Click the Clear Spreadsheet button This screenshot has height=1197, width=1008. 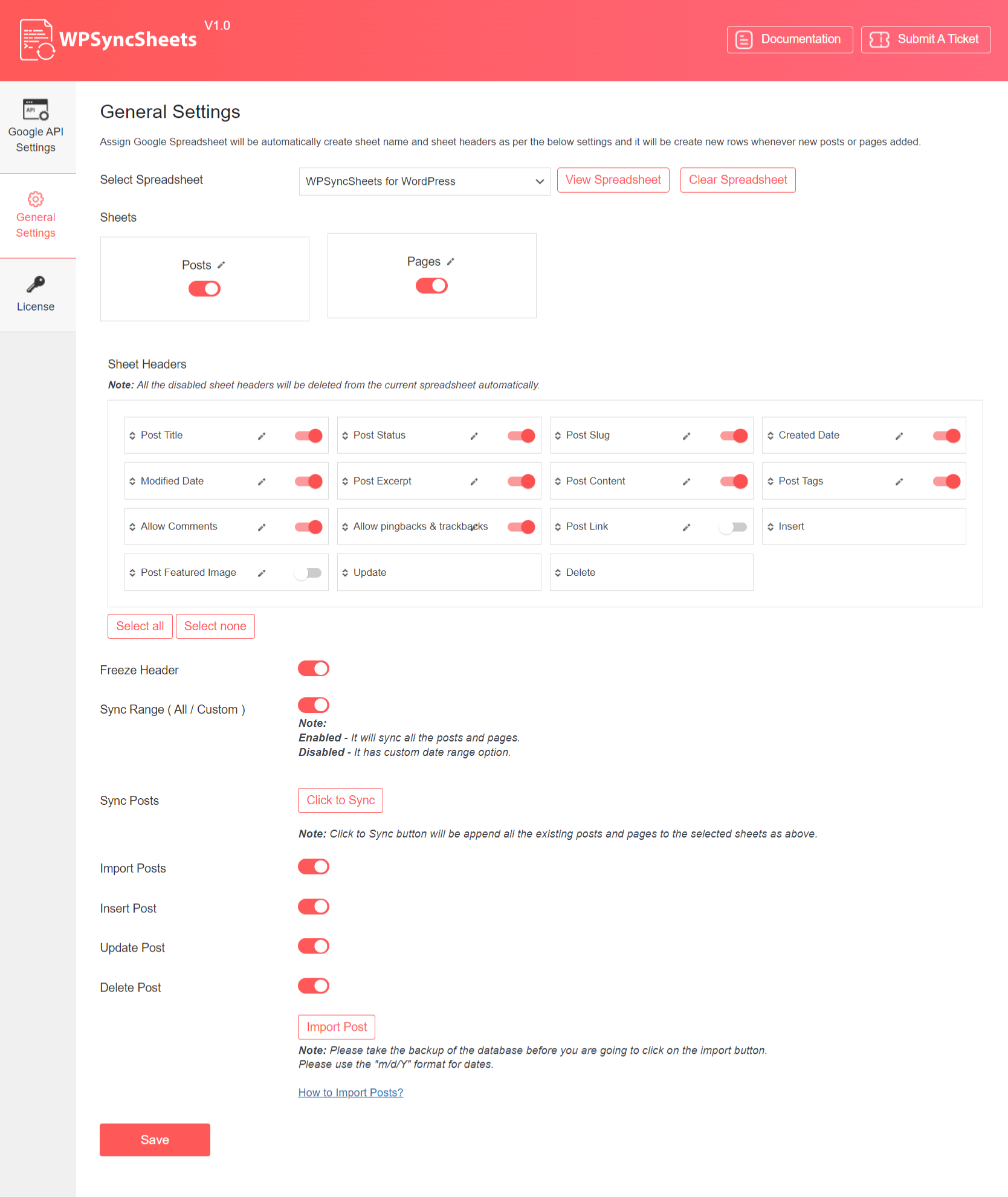738,180
